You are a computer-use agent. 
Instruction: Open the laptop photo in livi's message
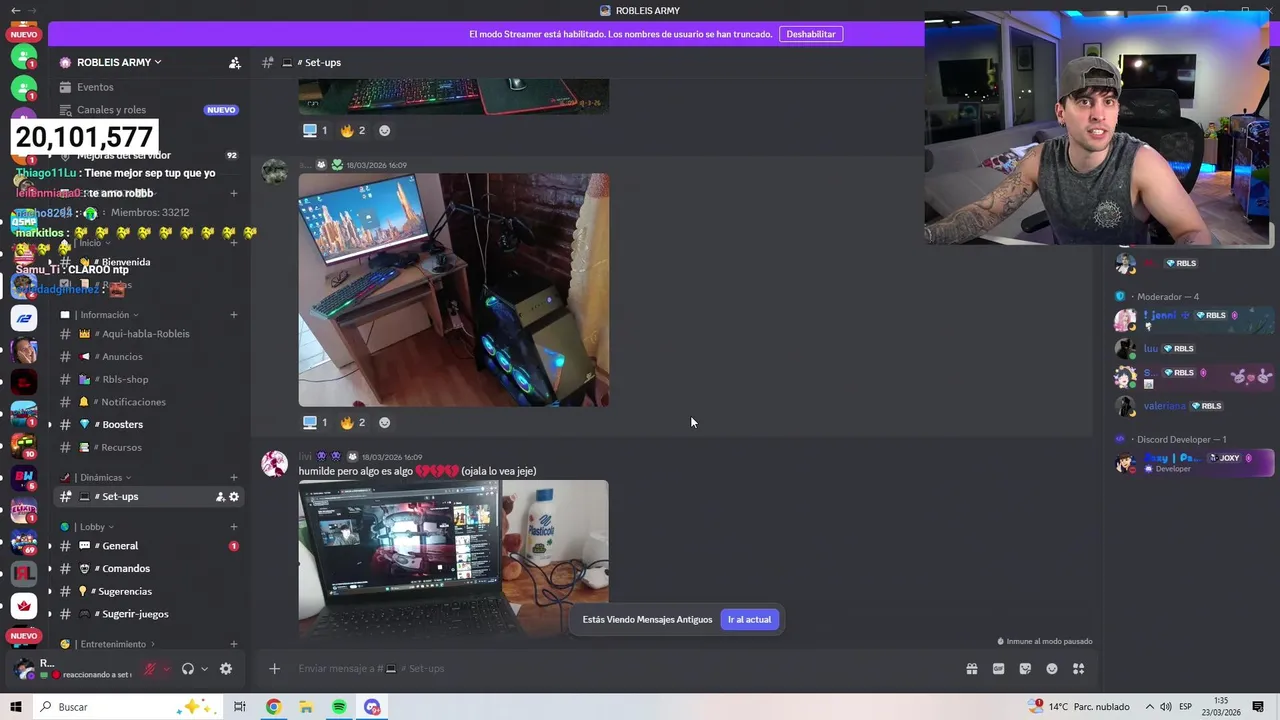pos(399,558)
